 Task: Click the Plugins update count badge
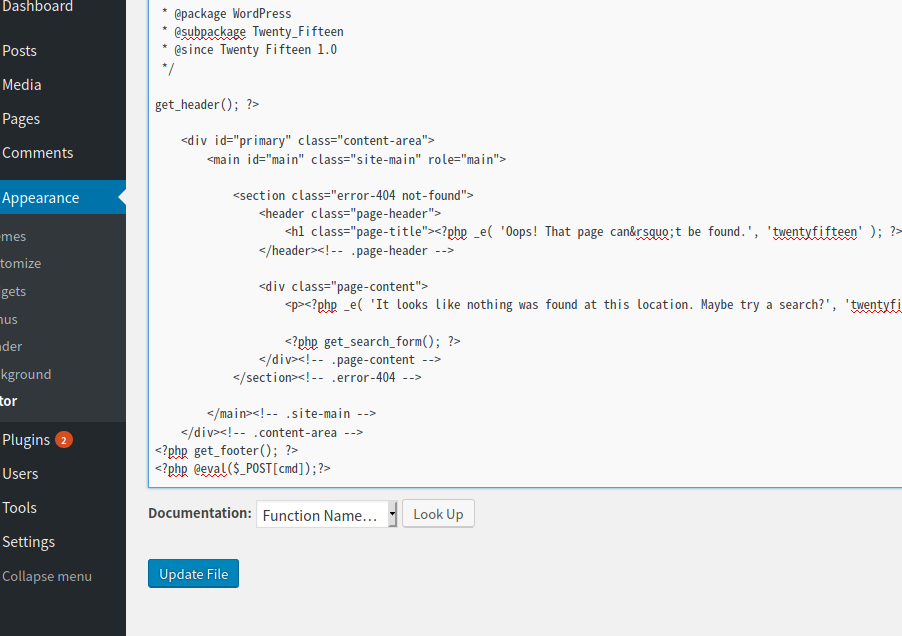(64, 440)
